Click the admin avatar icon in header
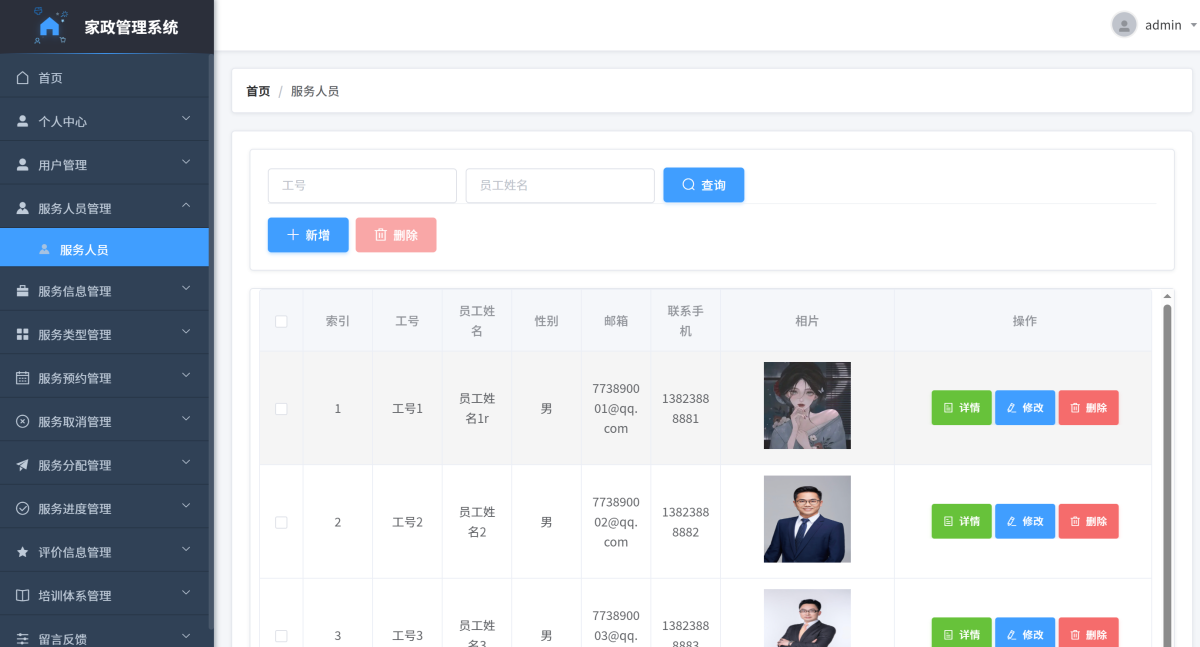Screen dimensions: 1200x647 1124,25
